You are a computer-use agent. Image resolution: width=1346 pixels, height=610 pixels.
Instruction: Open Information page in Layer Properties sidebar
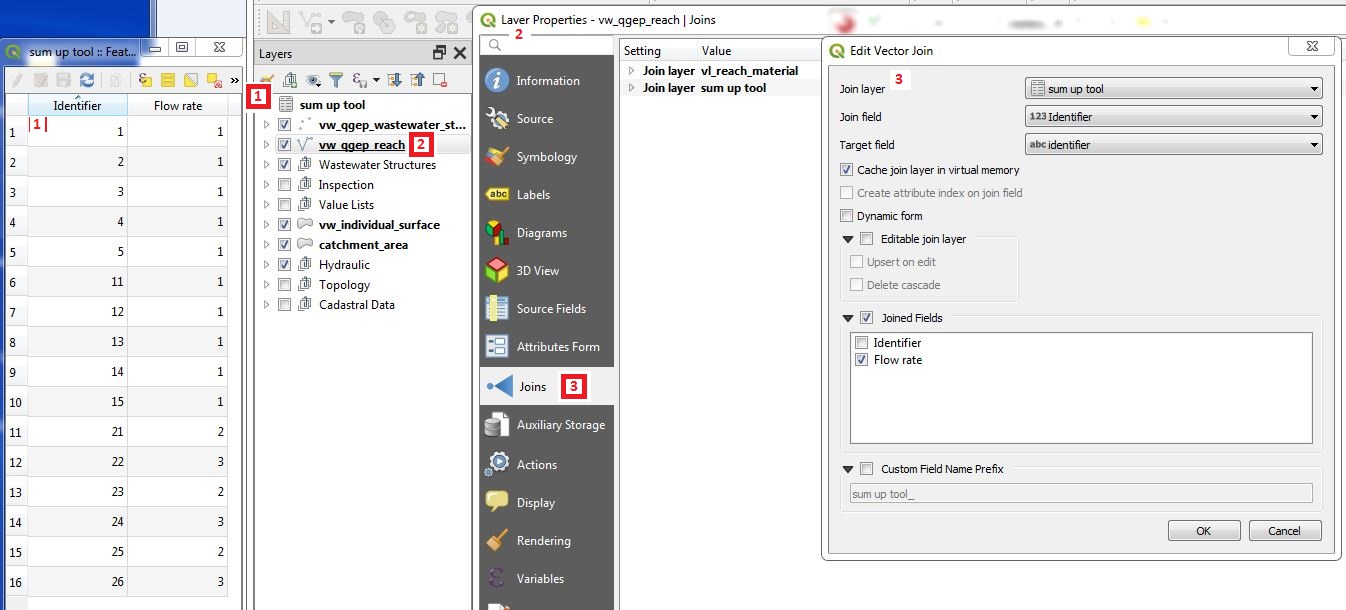(x=547, y=81)
